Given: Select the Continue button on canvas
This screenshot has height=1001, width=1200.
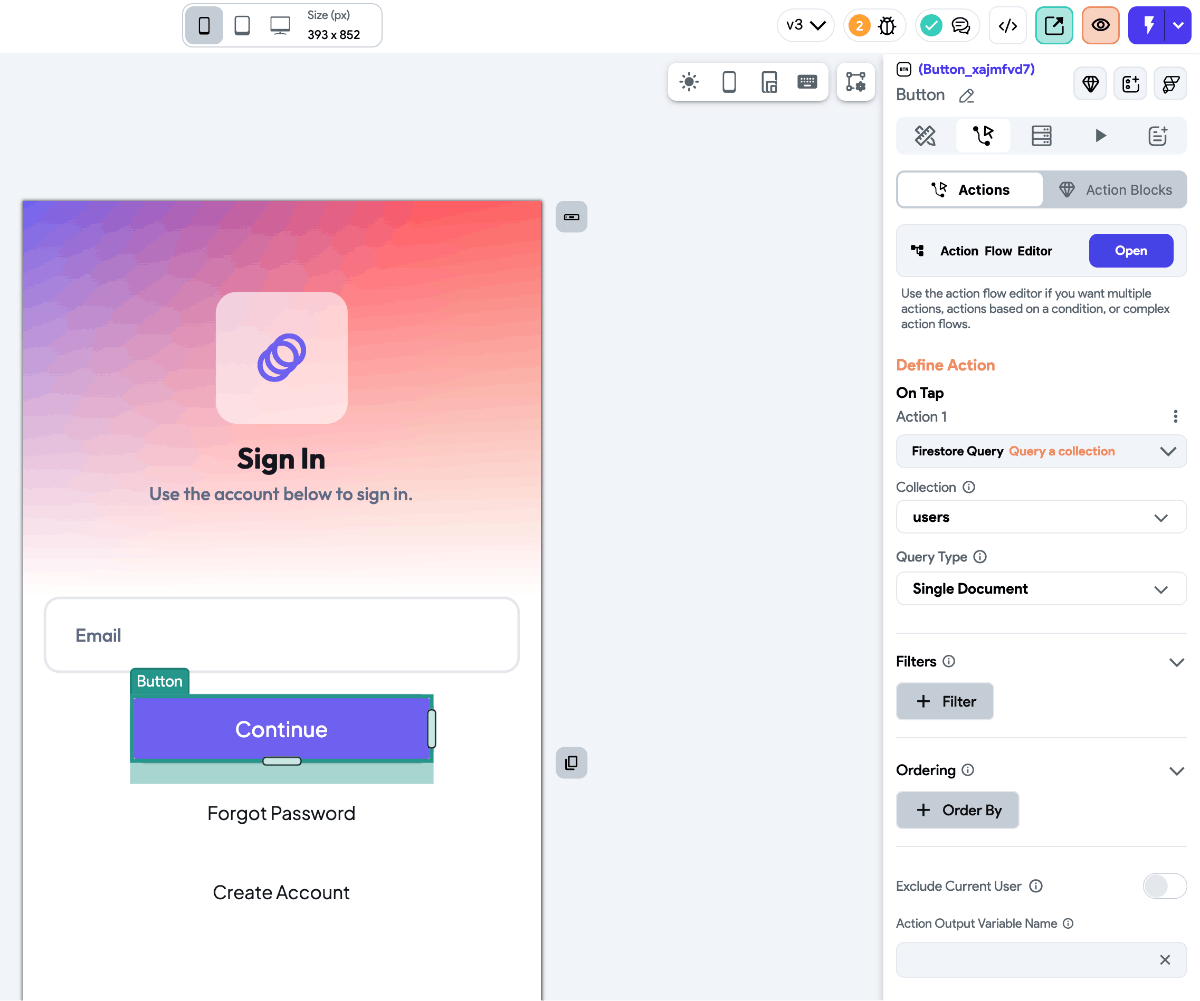Looking at the screenshot, I should coord(281,729).
